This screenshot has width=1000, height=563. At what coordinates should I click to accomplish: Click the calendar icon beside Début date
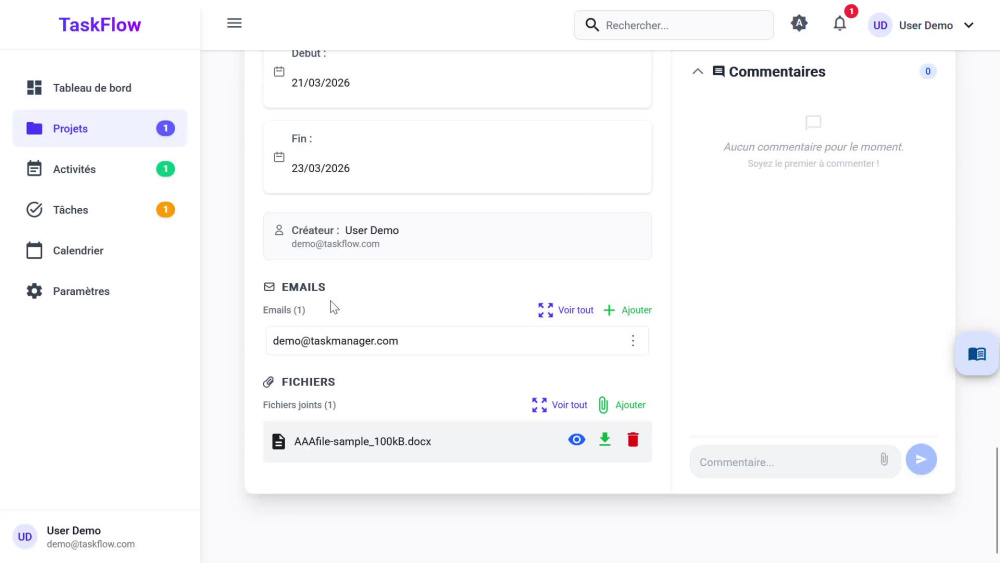pos(279,71)
